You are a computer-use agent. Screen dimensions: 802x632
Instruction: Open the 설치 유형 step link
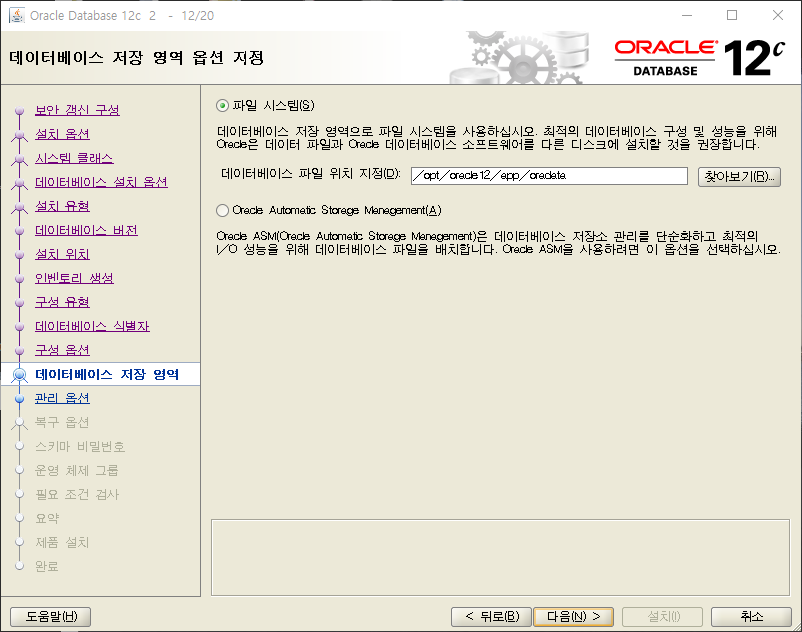pos(62,206)
